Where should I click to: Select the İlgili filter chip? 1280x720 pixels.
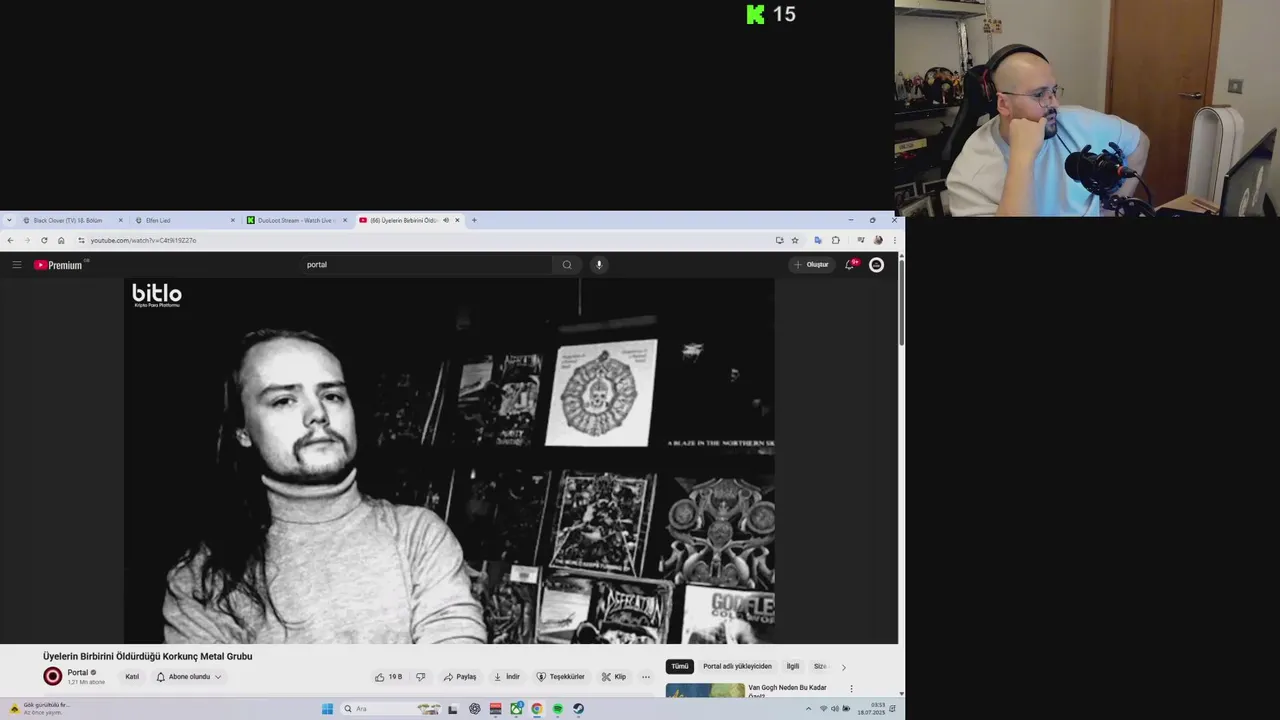(793, 667)
